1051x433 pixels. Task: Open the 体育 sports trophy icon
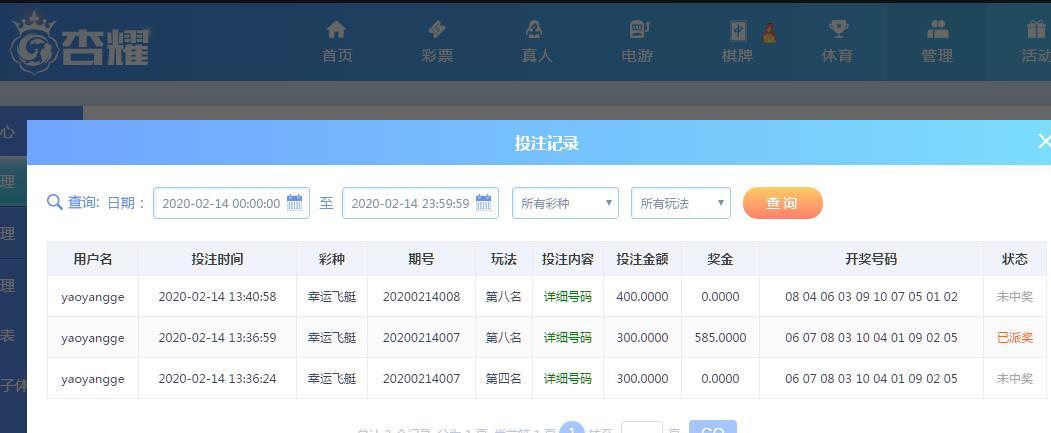837,30
